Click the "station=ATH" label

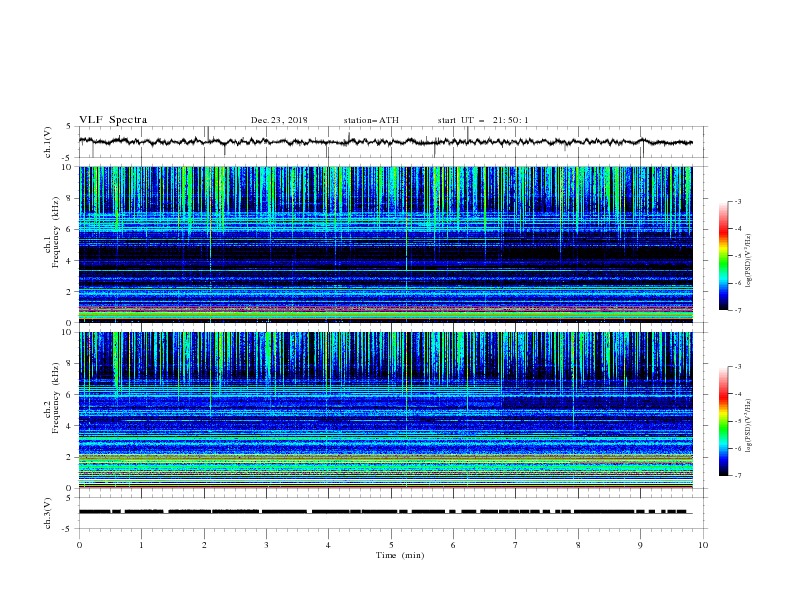coord(371,120)
